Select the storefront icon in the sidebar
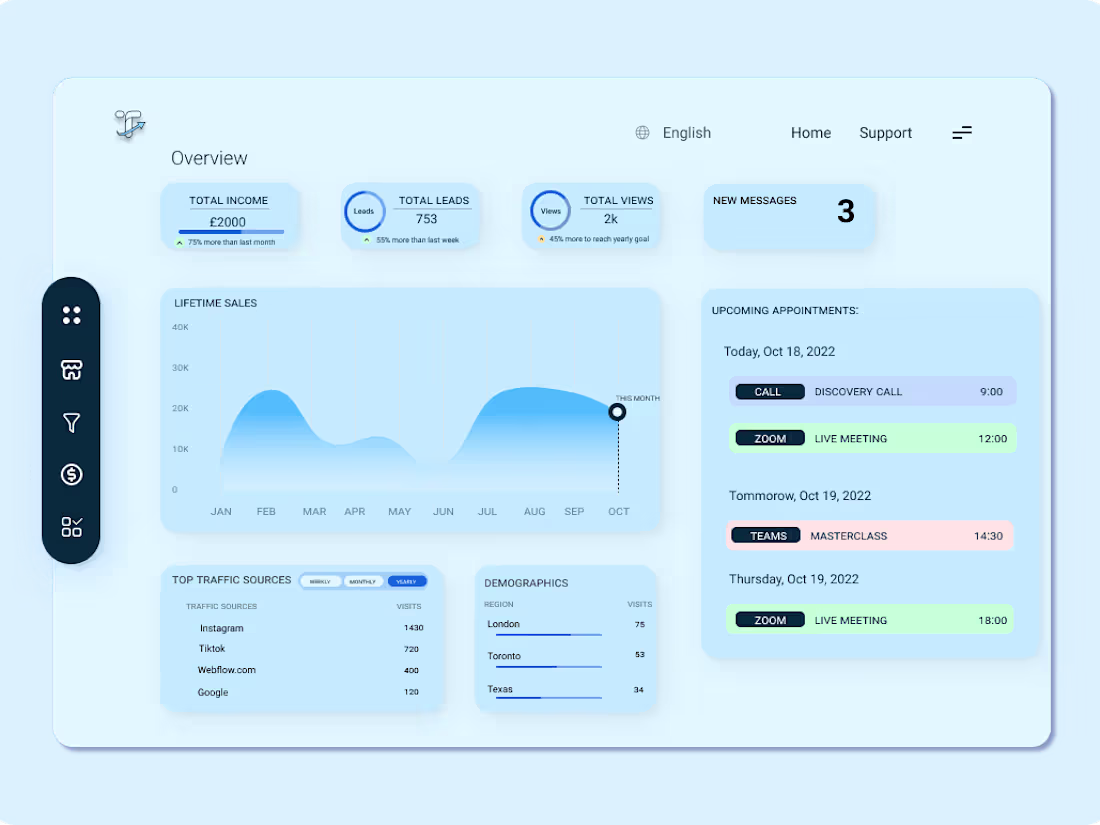The height and width of the screenshot is (825, 1100). (x=71, y=369)
